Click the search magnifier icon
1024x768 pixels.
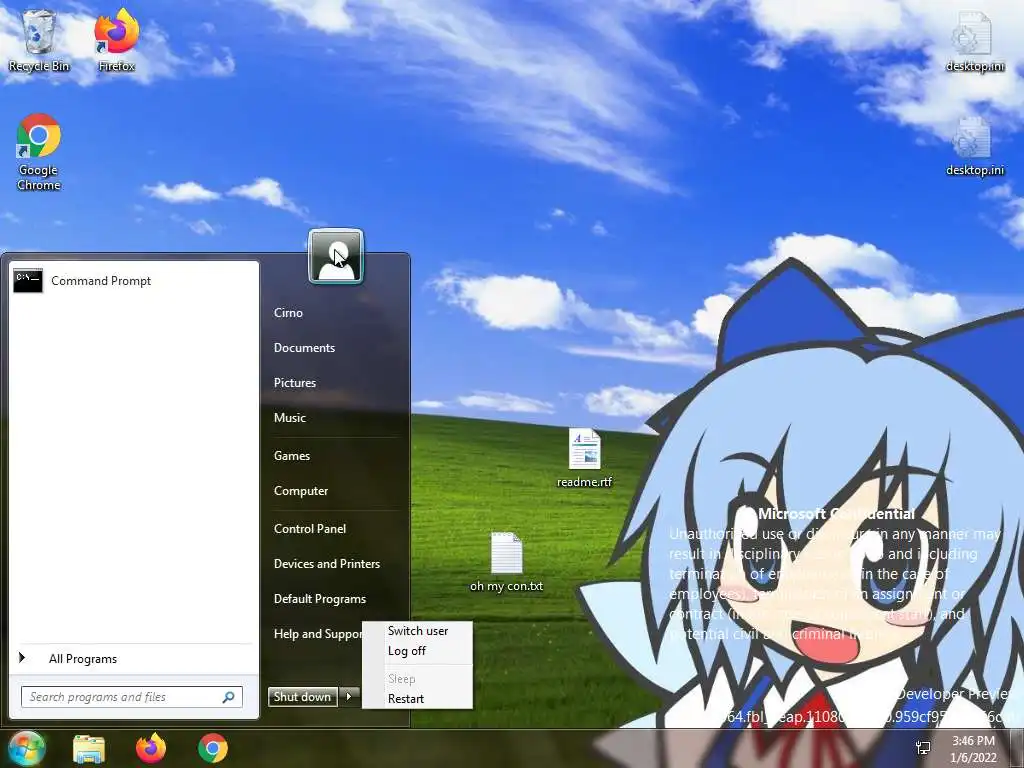coord(229,697)
